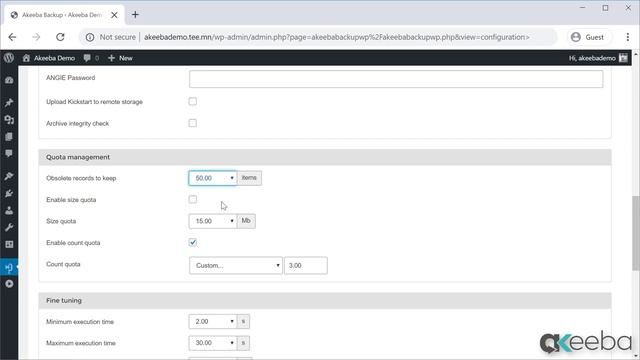
Task: Open Settings icon in sidebar
Action: pos(9,244)
